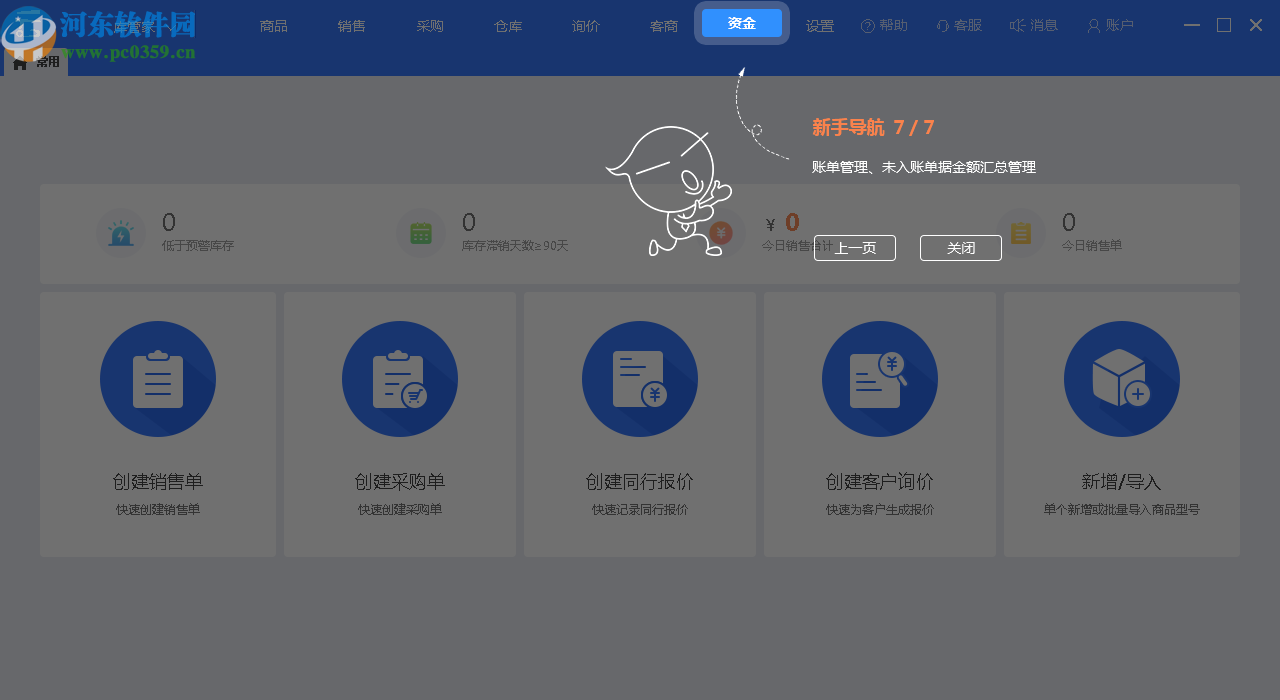Open the 创建采购单 purchase order icon
The image size is (1280, 700).
click(x=399, y=379)
